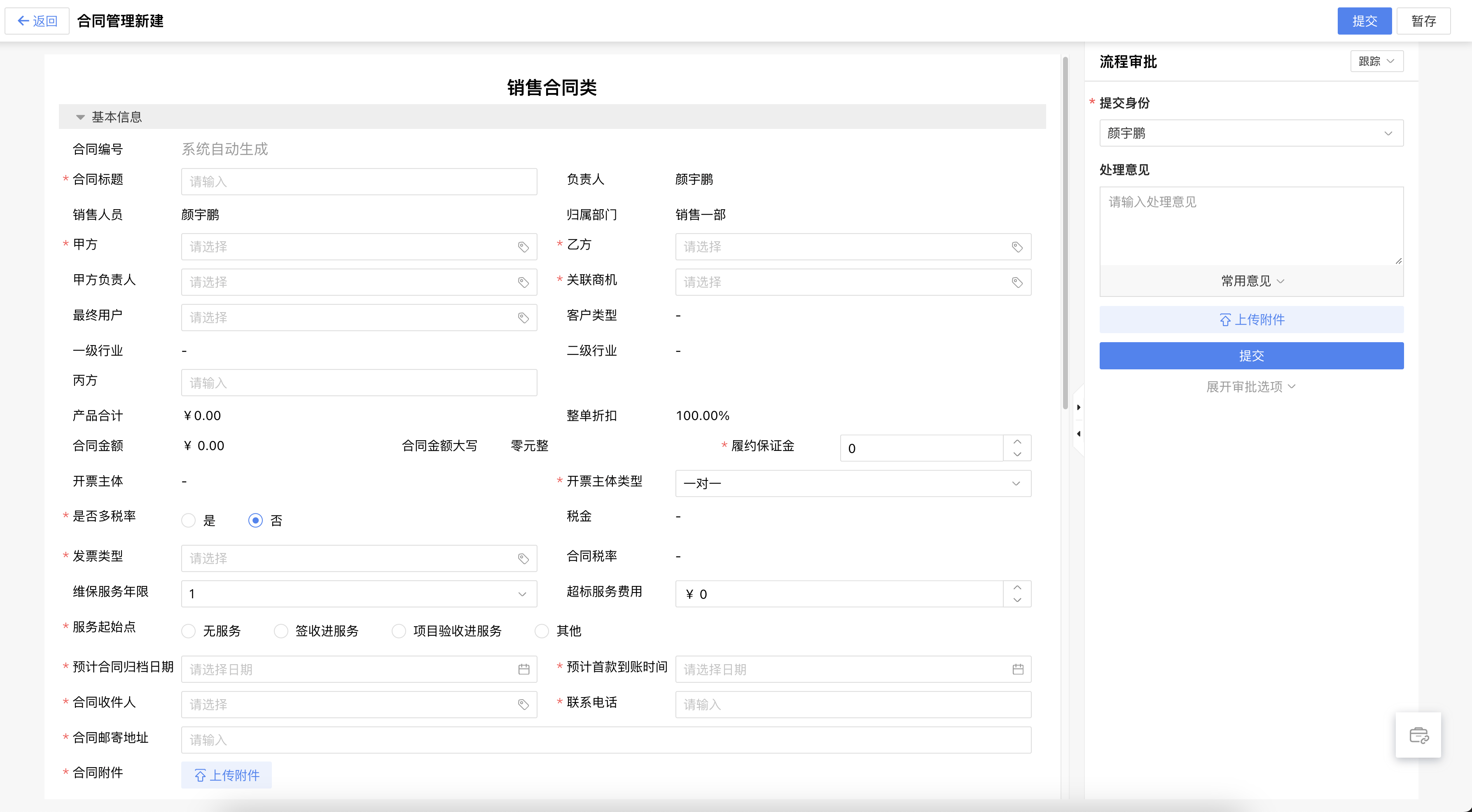
Task: Open calendar icon for 预计首款到账时间
Action: [1018, 669]
